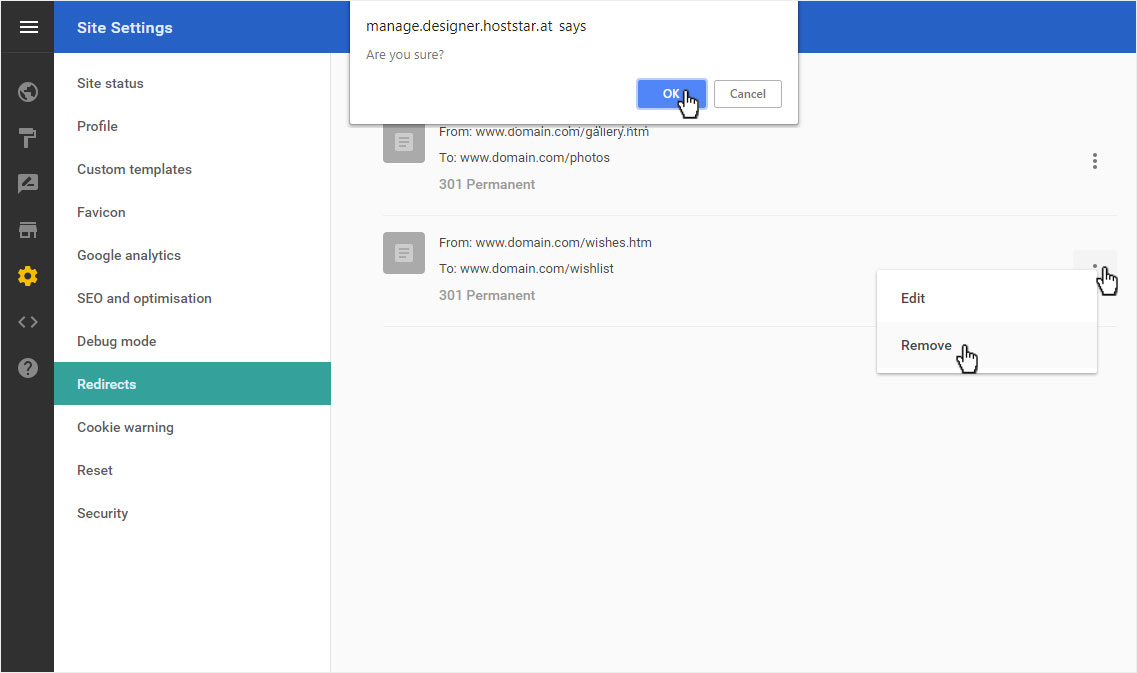This screenshot has width=1137, height=673.
Task: Open three-dot menu for wishes.htm redirect
Action: tap(1095, 266)
